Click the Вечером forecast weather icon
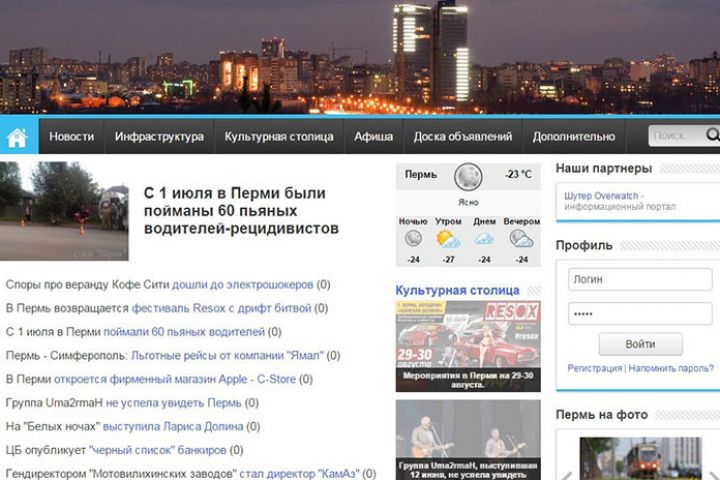720x480 pixels. [521, 239]
